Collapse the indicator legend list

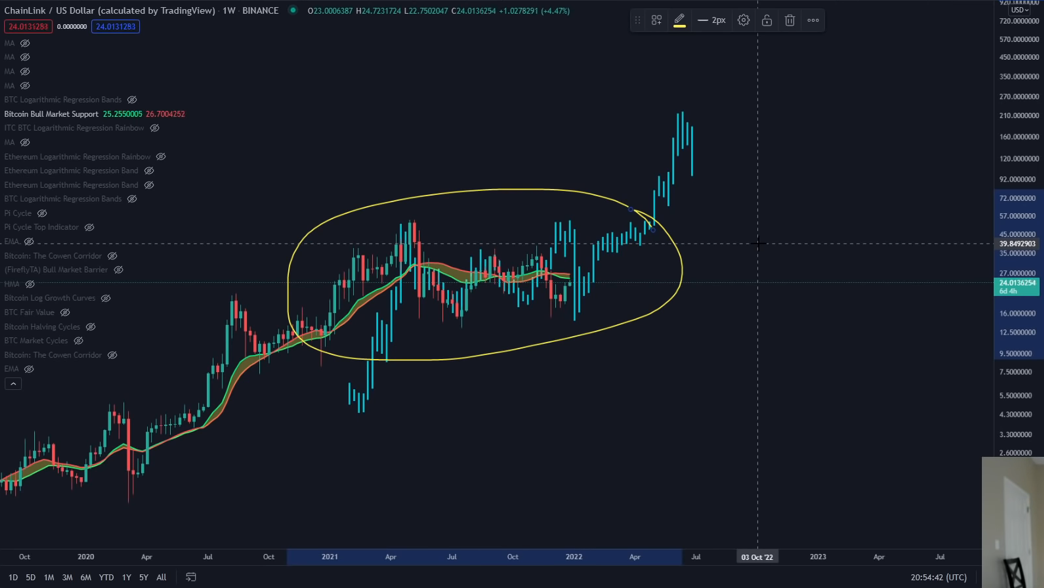tap(13, 384)
